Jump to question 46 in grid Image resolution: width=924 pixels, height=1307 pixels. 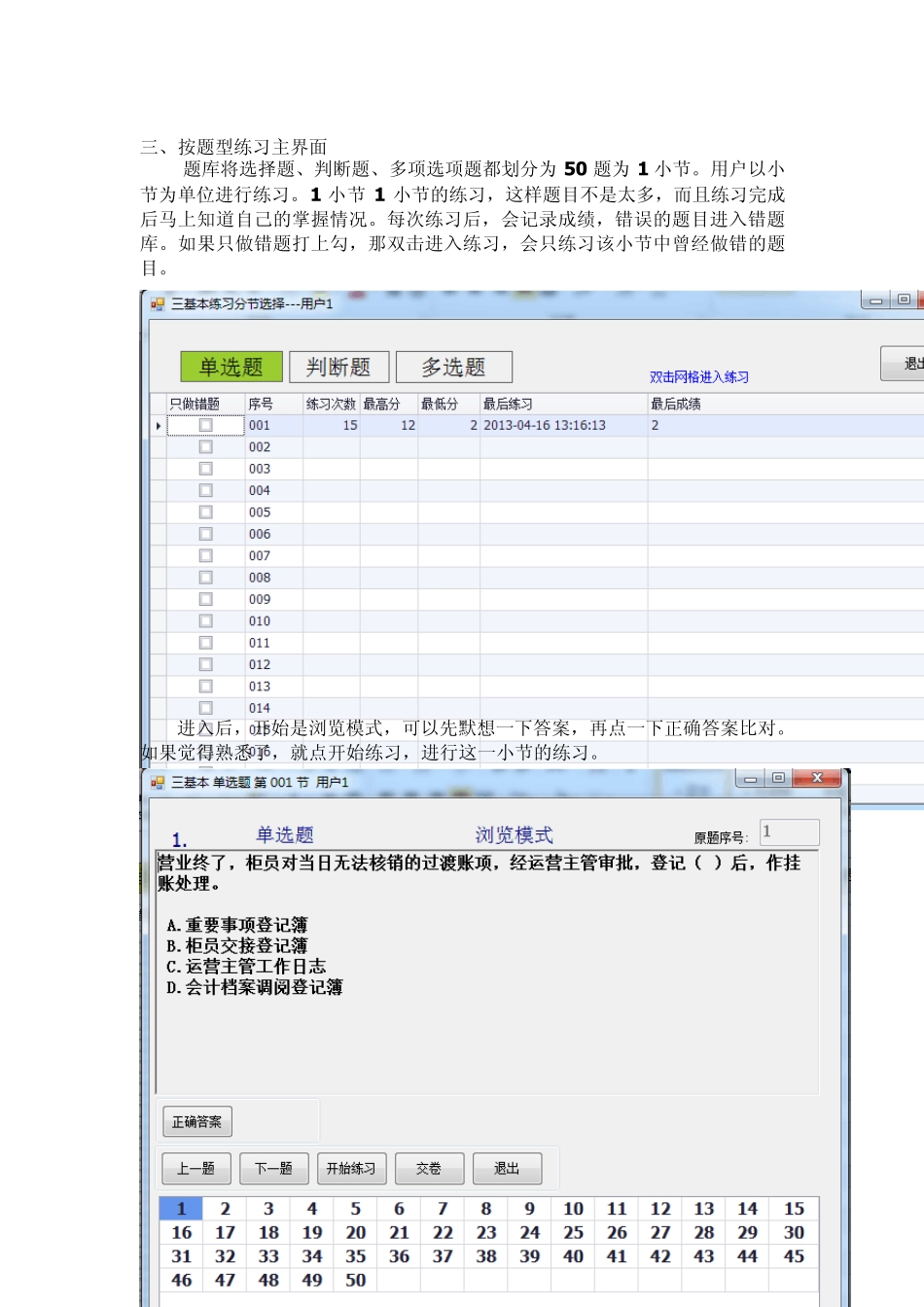point(181,1281)
